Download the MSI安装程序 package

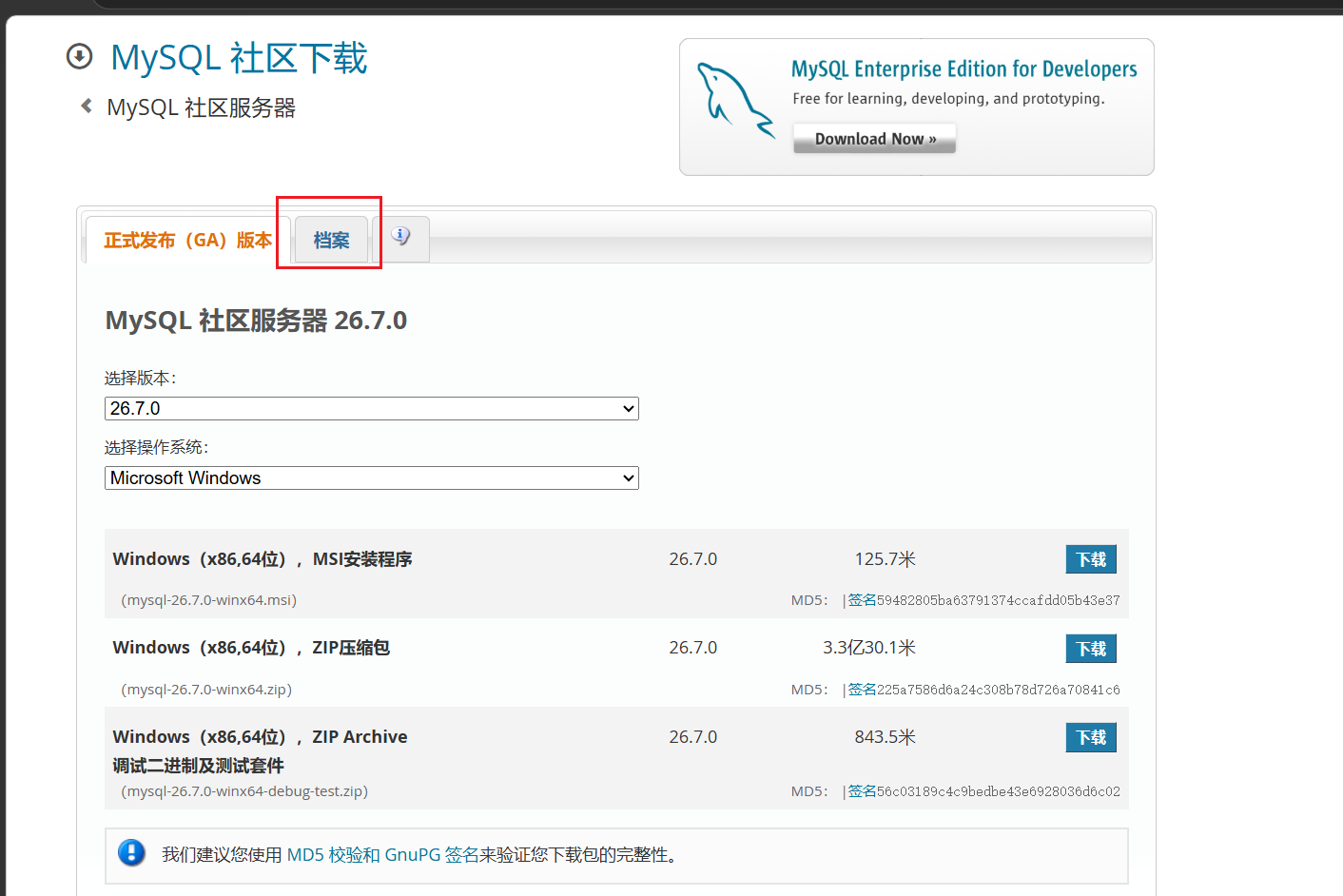pyautogui.click(x=1091, y=559)
